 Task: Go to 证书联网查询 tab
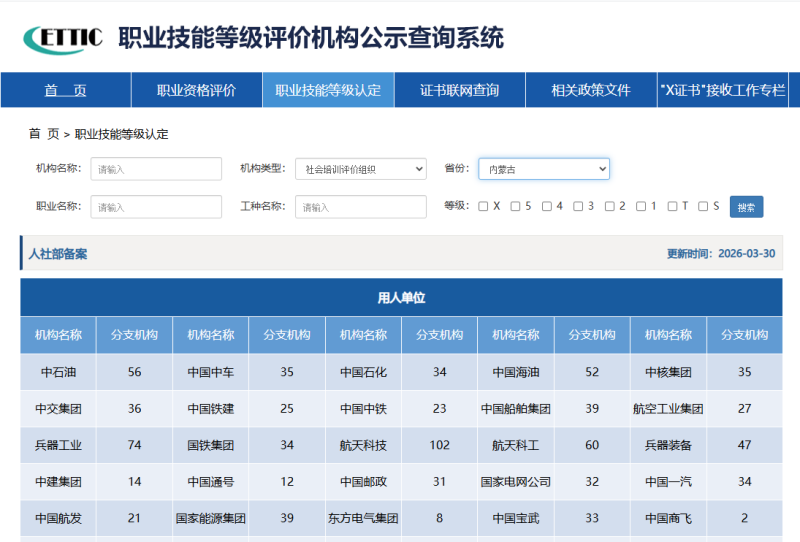460,90
